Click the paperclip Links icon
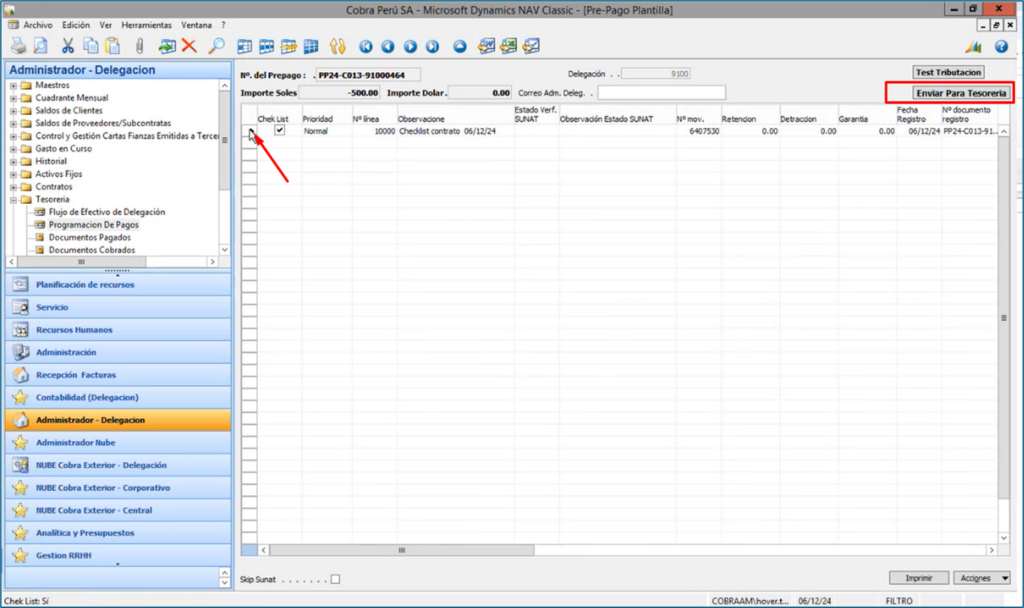This screenshot has height=608, width=1024. 139,46
